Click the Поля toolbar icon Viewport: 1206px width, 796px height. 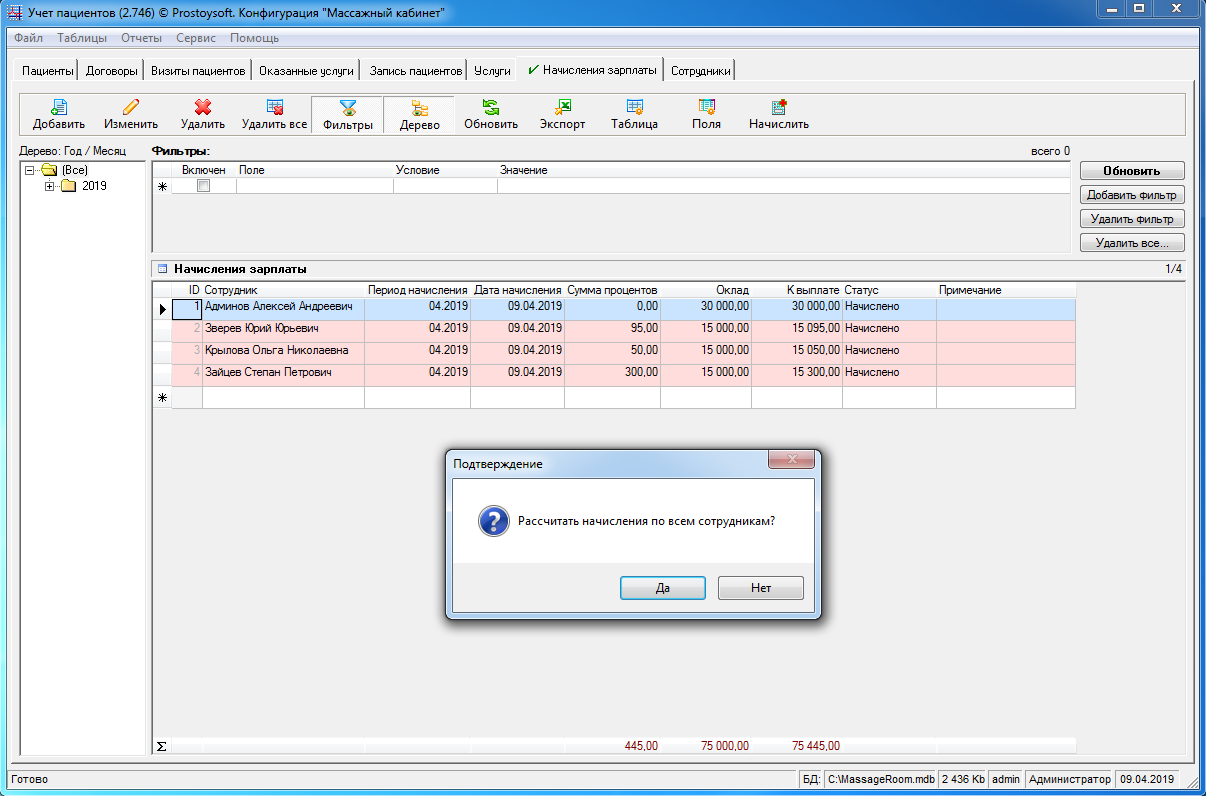[706, 108]
